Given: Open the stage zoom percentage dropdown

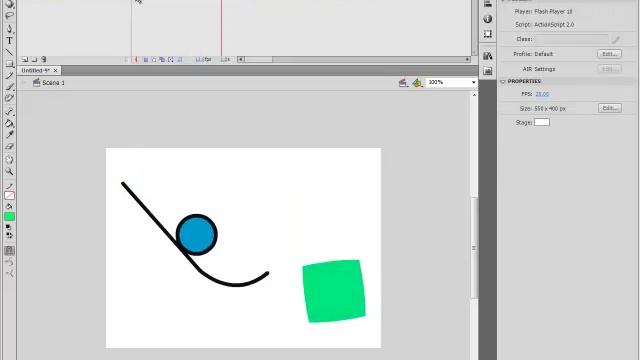Looking at the screenshot, I should 473,82.
